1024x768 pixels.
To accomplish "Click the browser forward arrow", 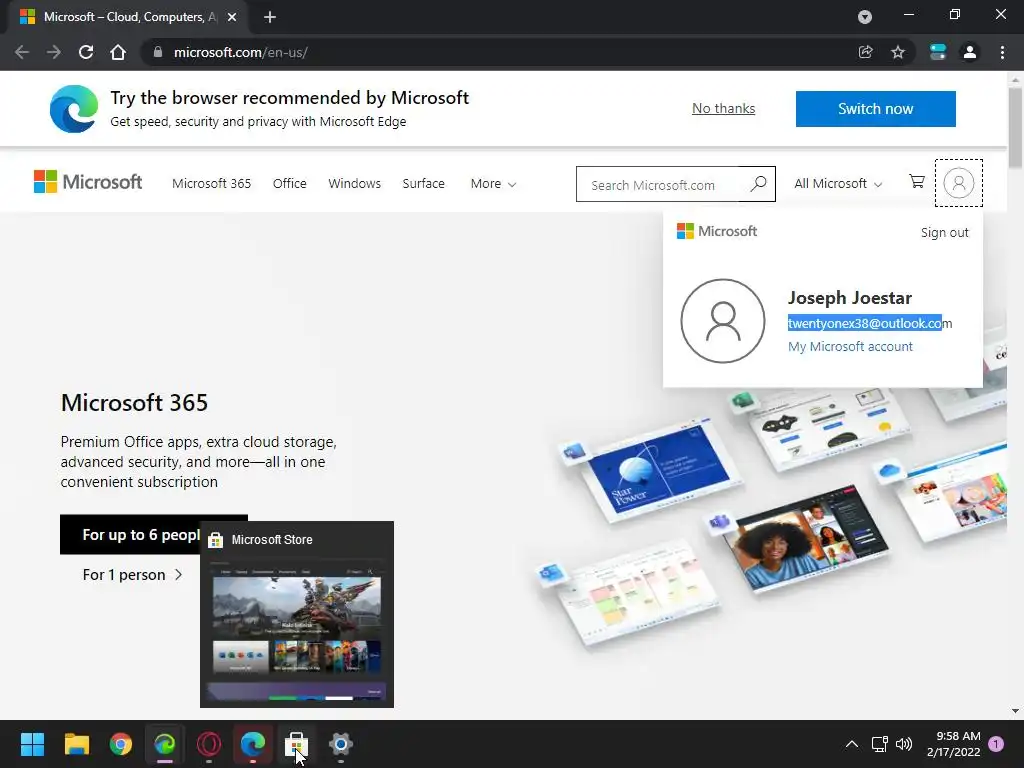I will coord(54,52).
